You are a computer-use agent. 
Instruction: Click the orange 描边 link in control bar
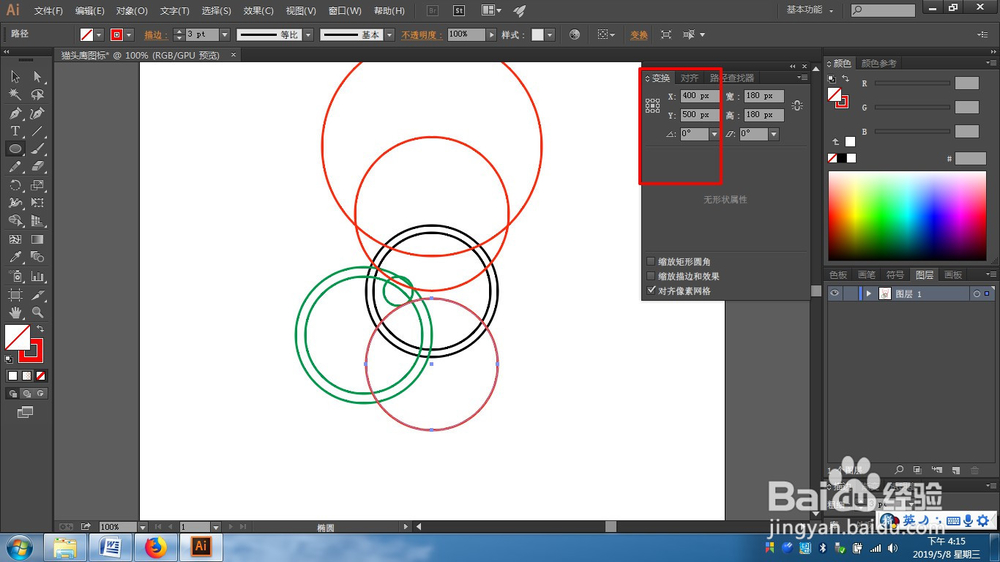(x=156, y=35)
